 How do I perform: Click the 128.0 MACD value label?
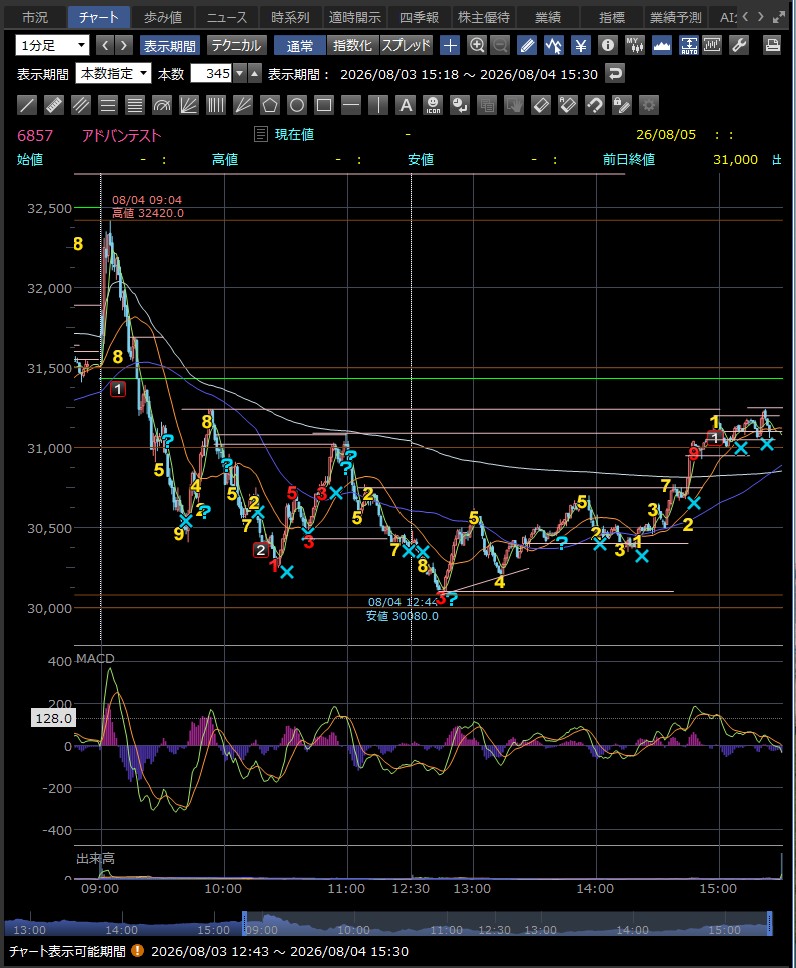click(x=54, y=718)
